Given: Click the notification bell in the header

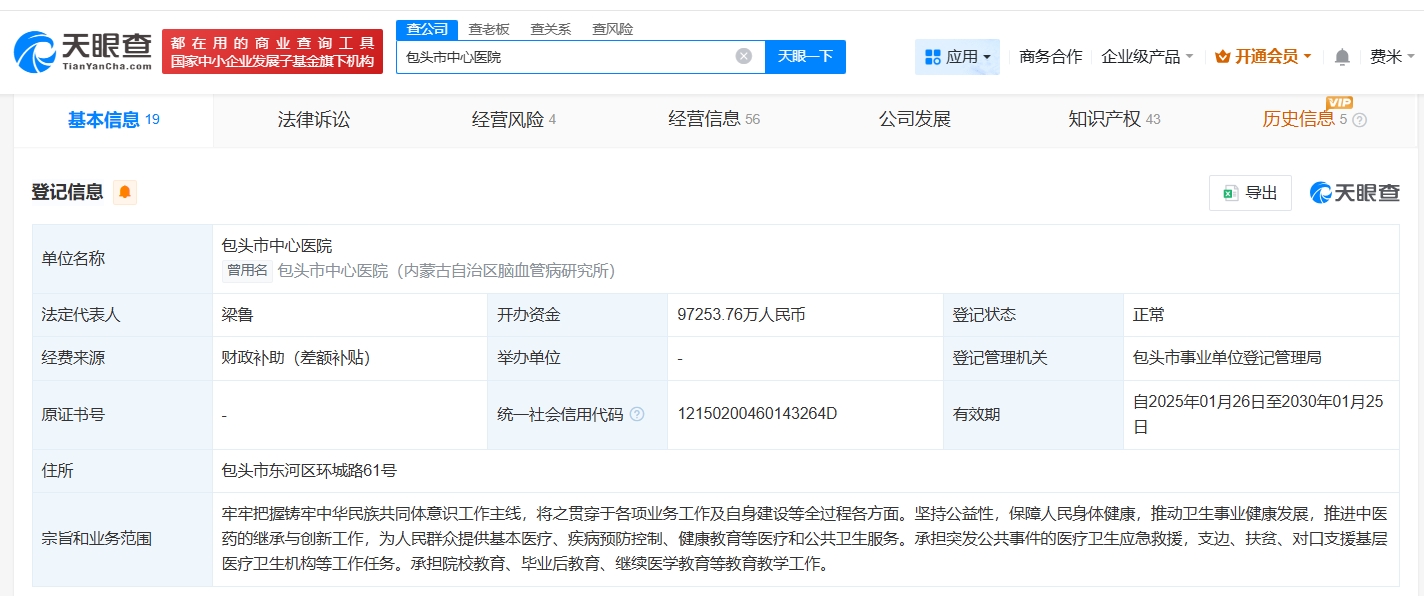Looking at the screenshot, I should click(x=1342, y=57).
